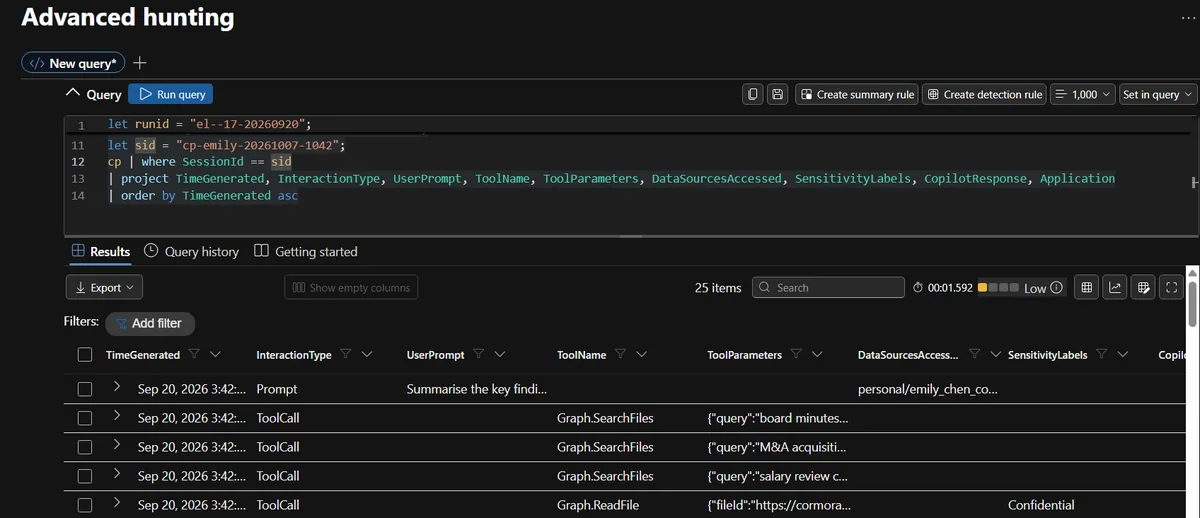
Task: Add a new query tab with plus
Action: tap(140, 62)
